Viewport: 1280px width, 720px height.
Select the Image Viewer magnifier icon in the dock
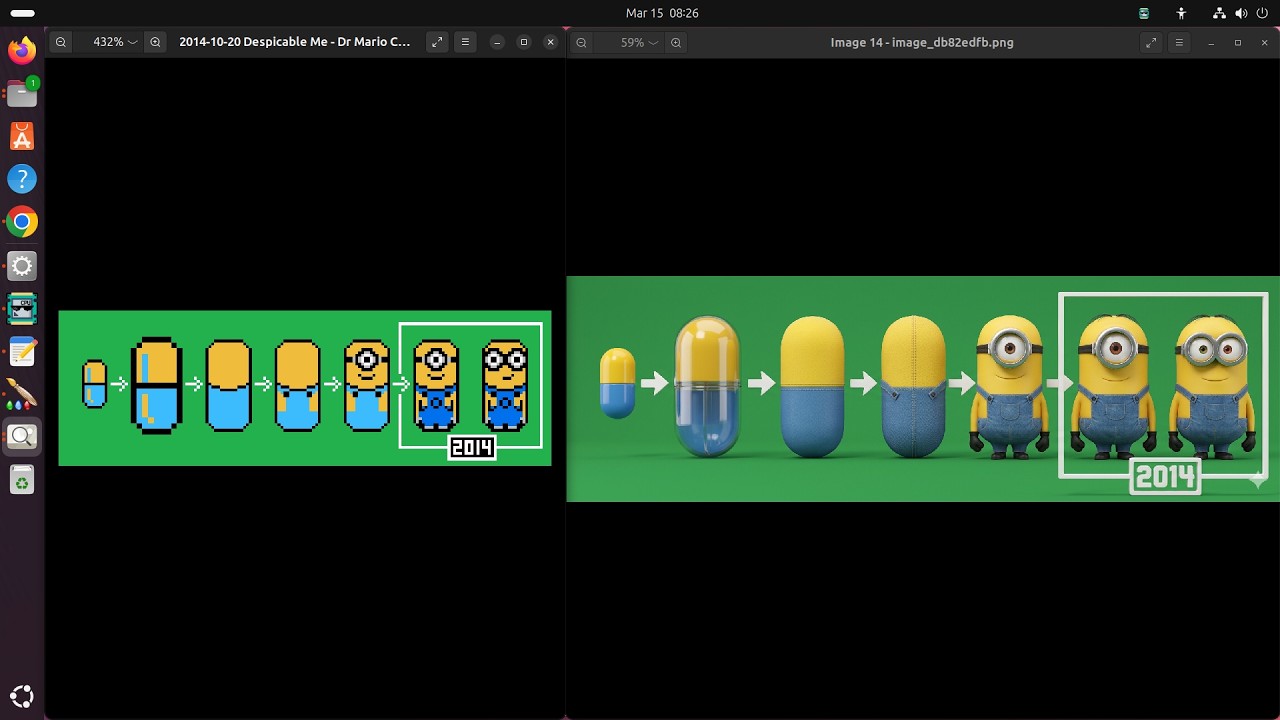22,437
